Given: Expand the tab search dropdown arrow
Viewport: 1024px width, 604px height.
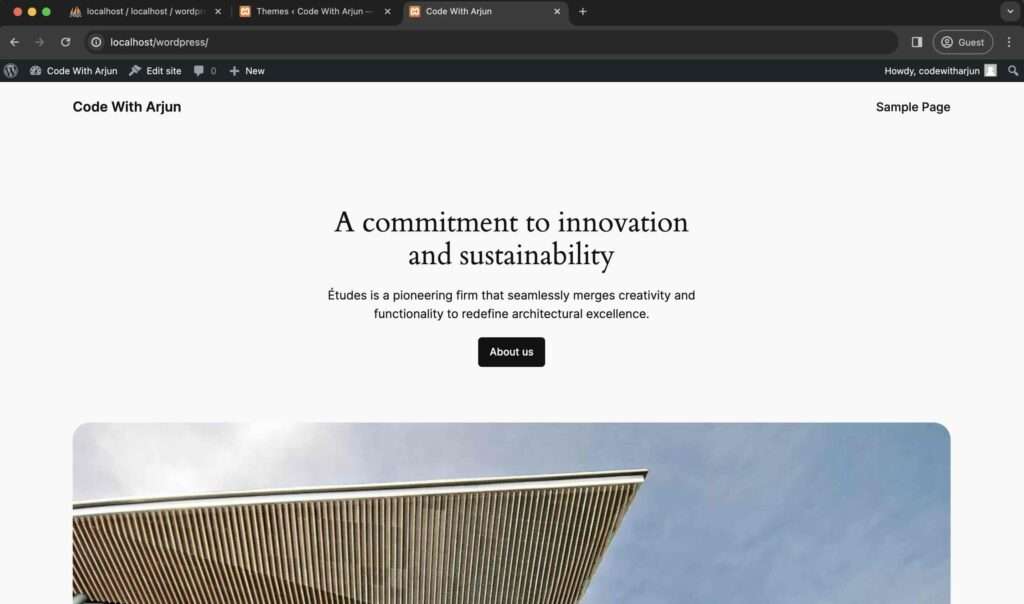Looking at the screenshot, I should click(1010, 11).
